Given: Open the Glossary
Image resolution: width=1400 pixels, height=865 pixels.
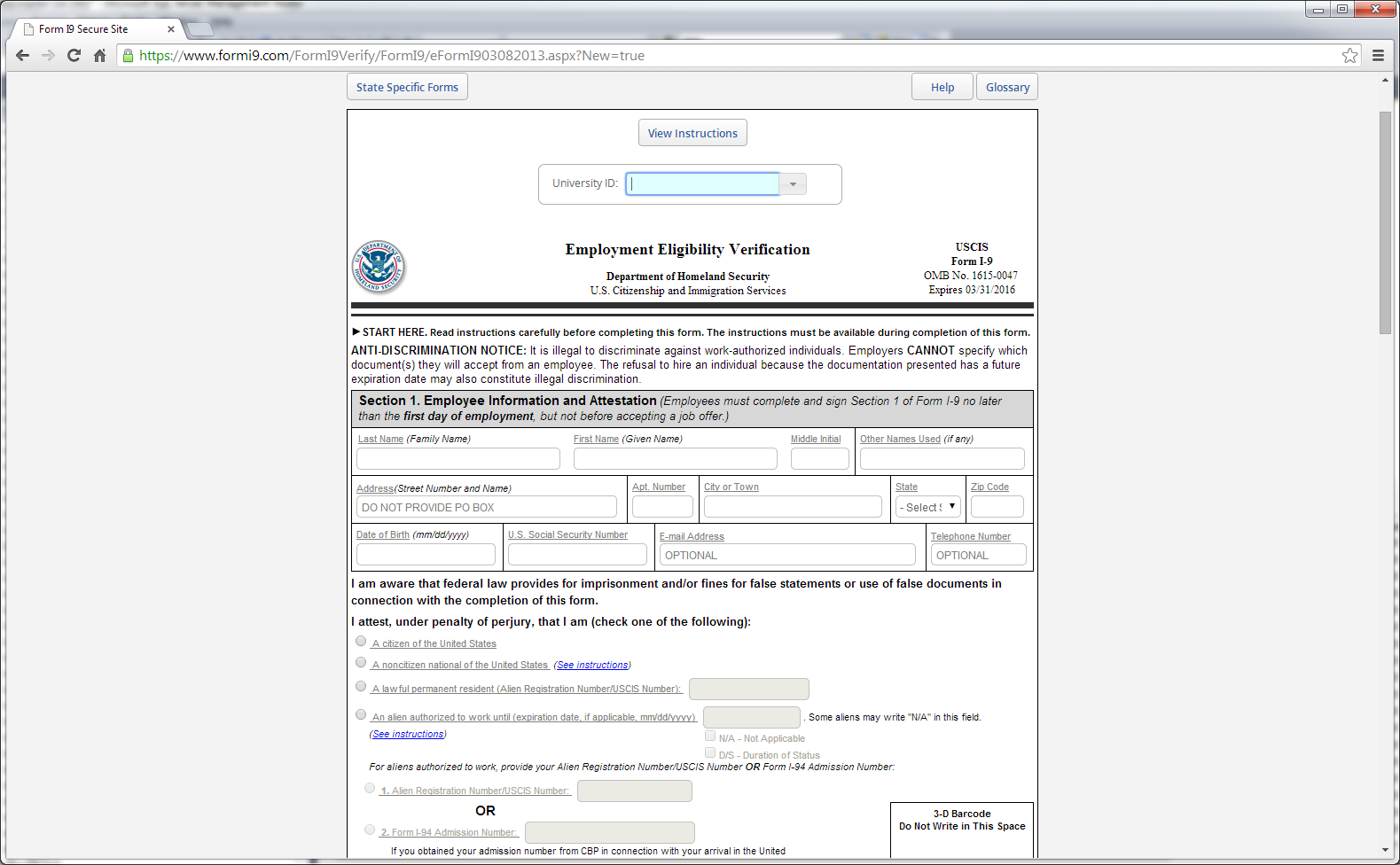Looking at the screenshot, I should coord(1007,87).
